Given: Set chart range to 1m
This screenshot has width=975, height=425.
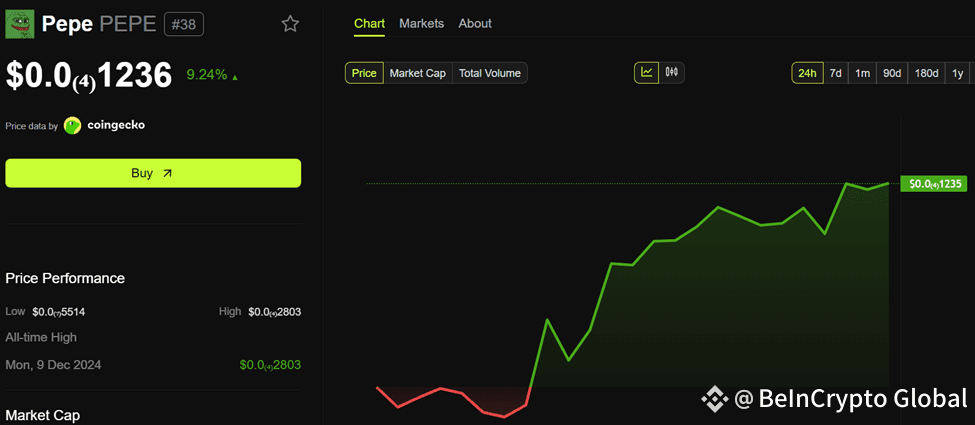Looking at the screenshot, I should [862, 73].
